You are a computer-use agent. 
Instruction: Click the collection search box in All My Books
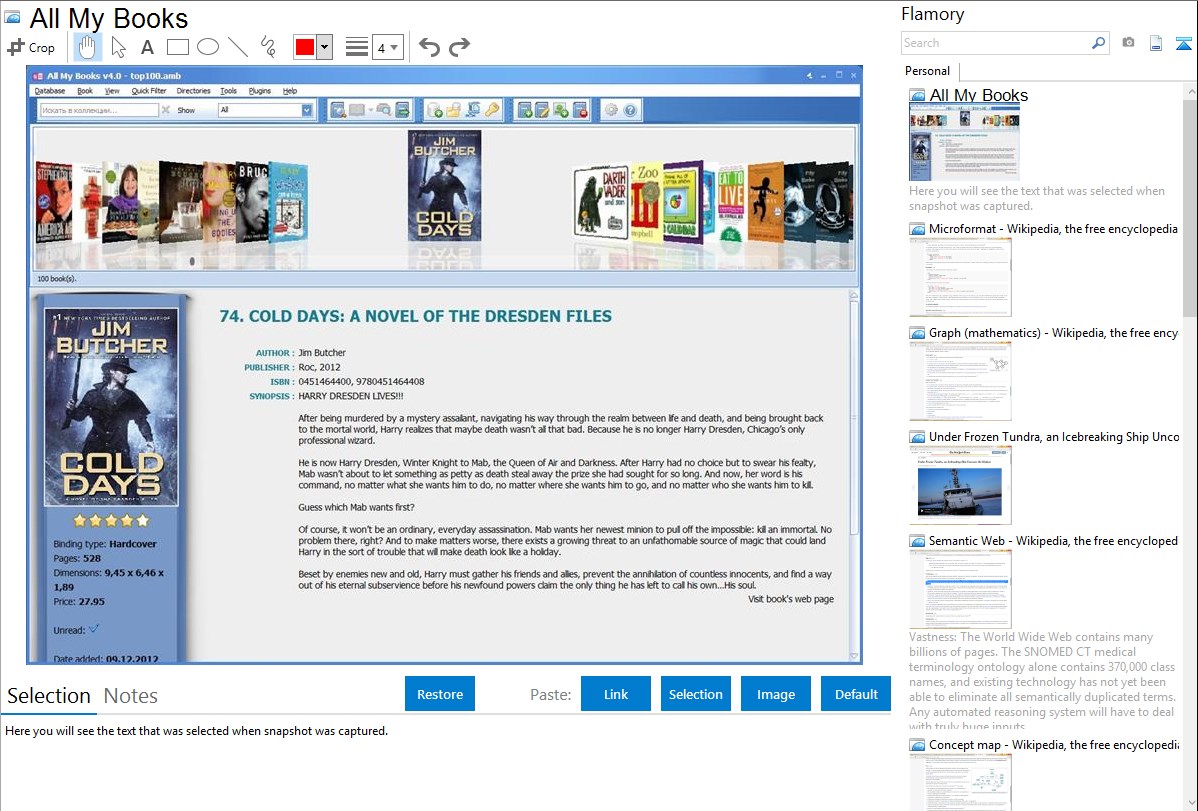(x=99, y=110)
